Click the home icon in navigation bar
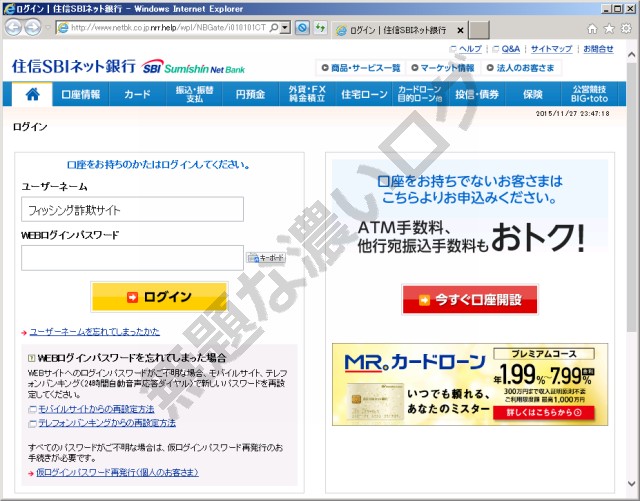This screenshot has height=501, width=640. coord(32,94)
